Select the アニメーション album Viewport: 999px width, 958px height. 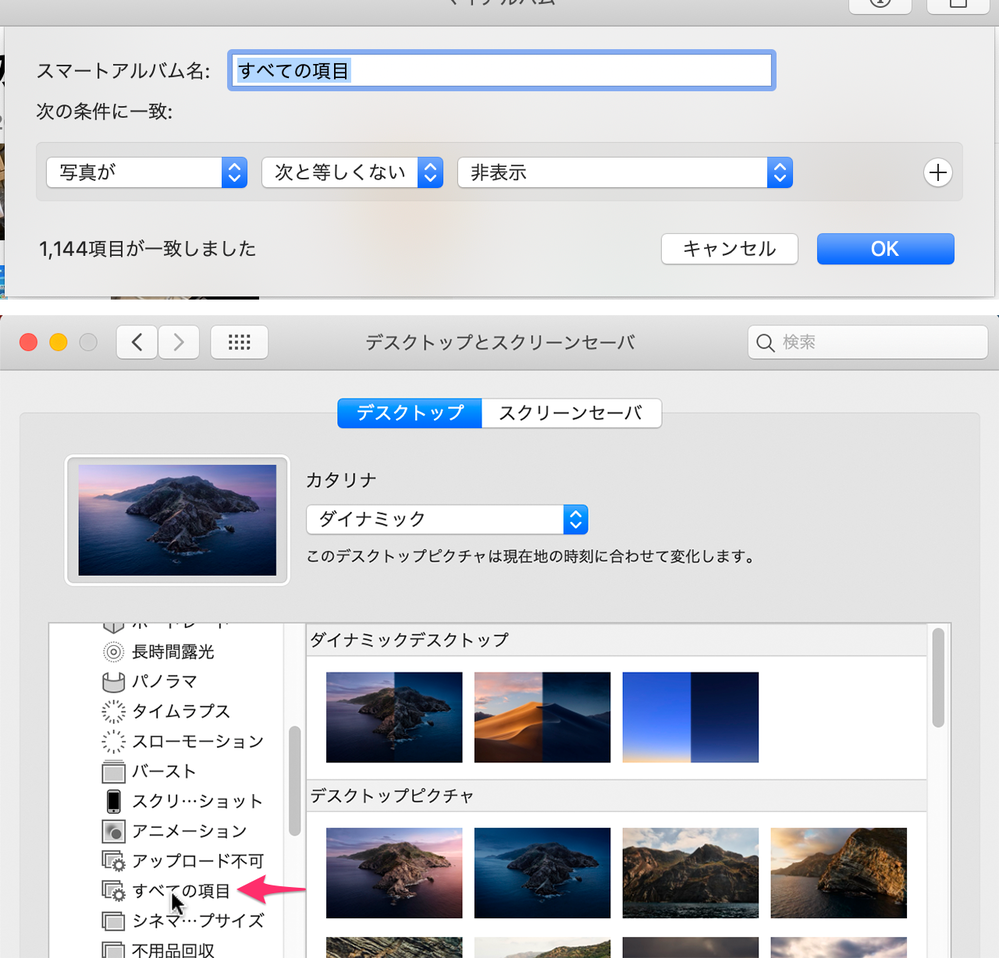(x=170, y=831)
